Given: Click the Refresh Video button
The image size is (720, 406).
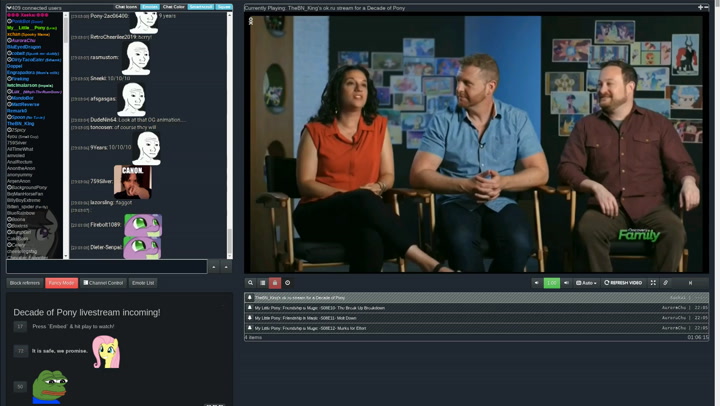Looking at the screenshot, I should tap(624, 283).
